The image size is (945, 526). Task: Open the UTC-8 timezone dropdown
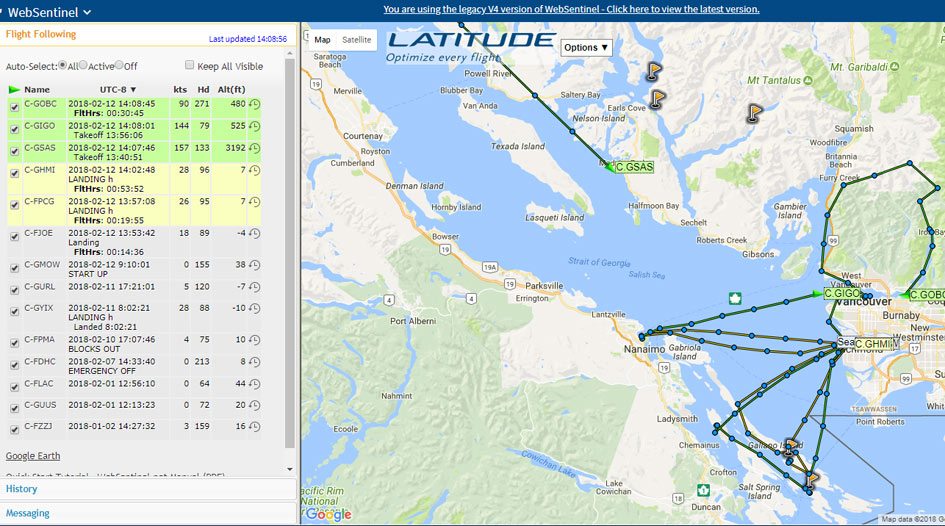click(118, 90)
